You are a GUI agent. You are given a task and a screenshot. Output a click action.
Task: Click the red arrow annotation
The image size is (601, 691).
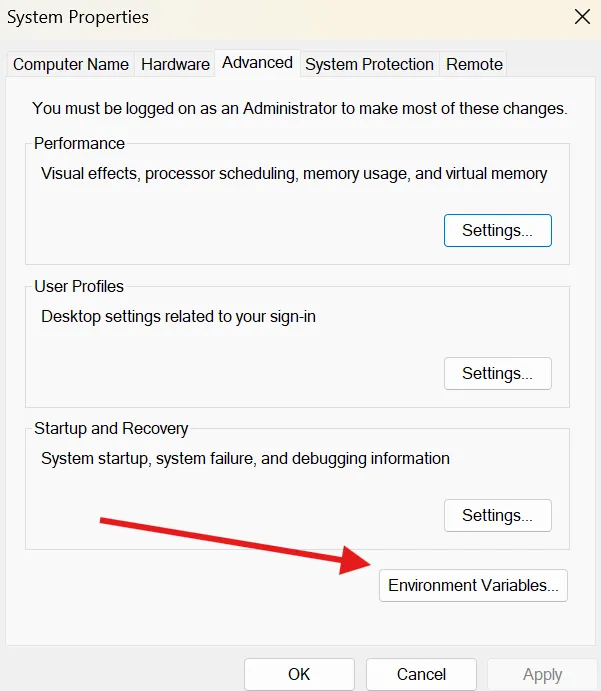(x=238, y=542)
